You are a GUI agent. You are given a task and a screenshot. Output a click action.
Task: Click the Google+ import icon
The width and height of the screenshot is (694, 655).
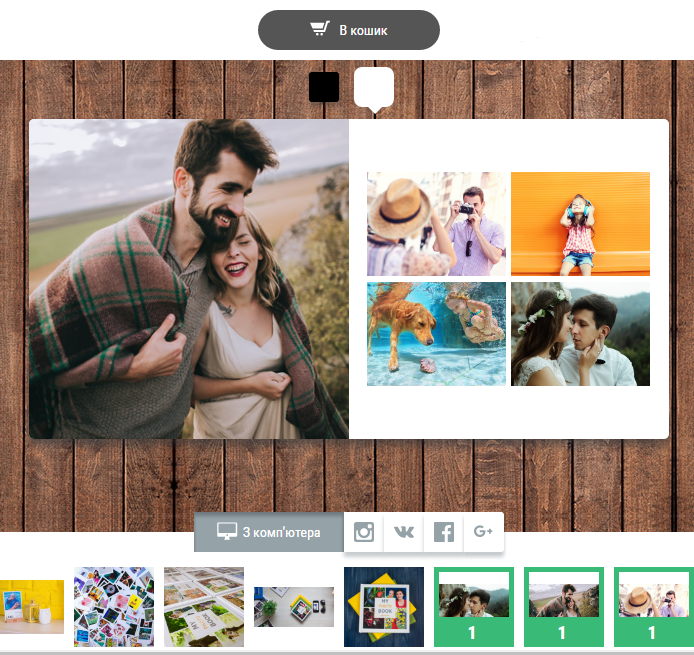tap(483, 532)
